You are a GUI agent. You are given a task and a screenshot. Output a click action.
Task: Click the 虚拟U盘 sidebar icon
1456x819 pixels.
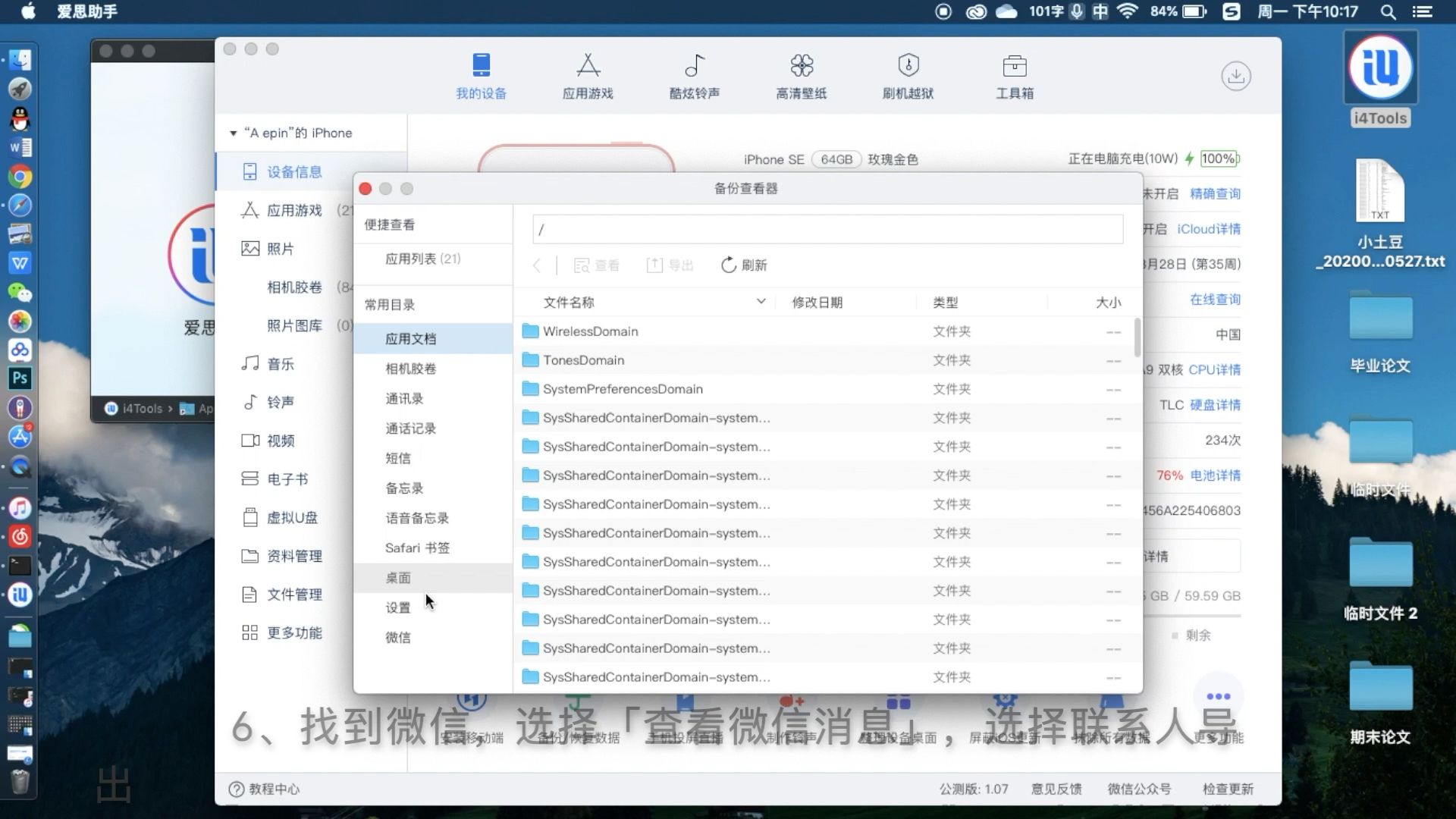250,518
